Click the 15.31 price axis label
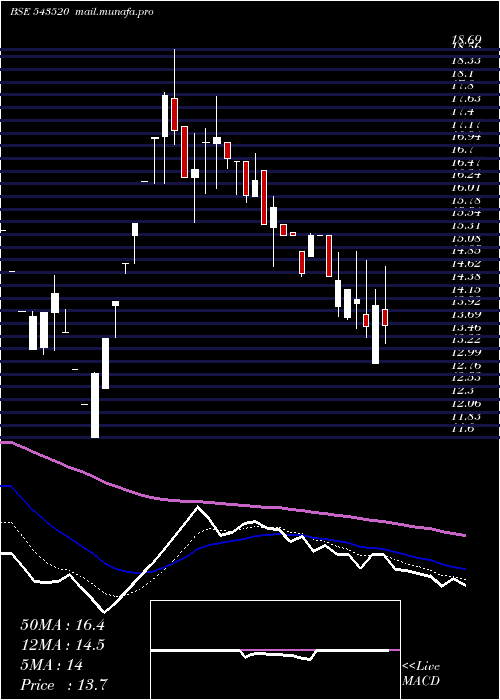This screenshot has height=700, width=500. [x=466, y=226]
